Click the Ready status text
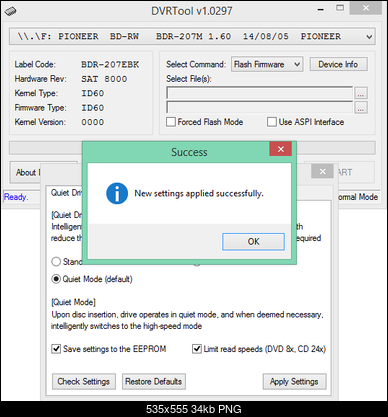 (x=16, y=197)
